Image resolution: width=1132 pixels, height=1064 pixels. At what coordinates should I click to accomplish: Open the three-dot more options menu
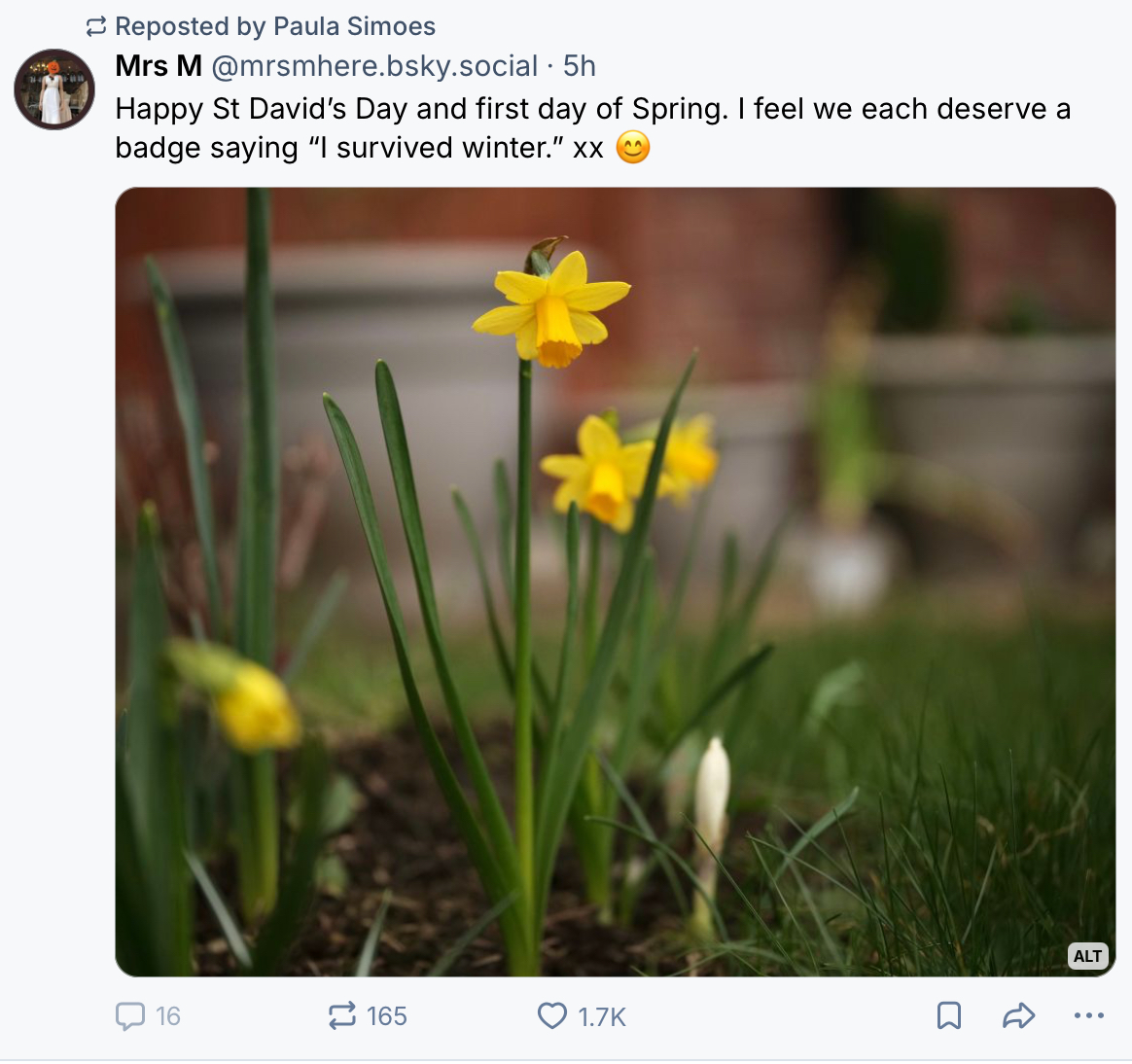point(1088,1016)
